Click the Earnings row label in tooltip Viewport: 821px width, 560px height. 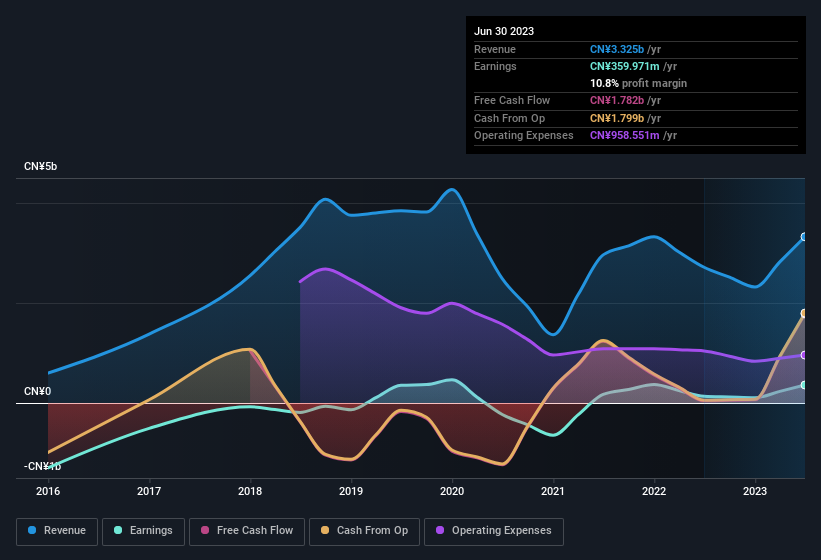click(495, 66)
